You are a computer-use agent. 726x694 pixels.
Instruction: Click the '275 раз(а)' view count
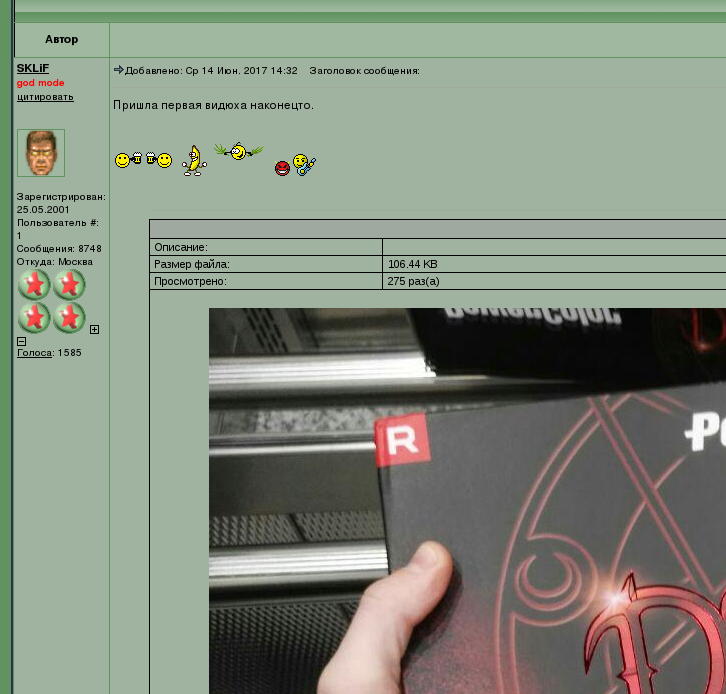[x=413, y=281]
